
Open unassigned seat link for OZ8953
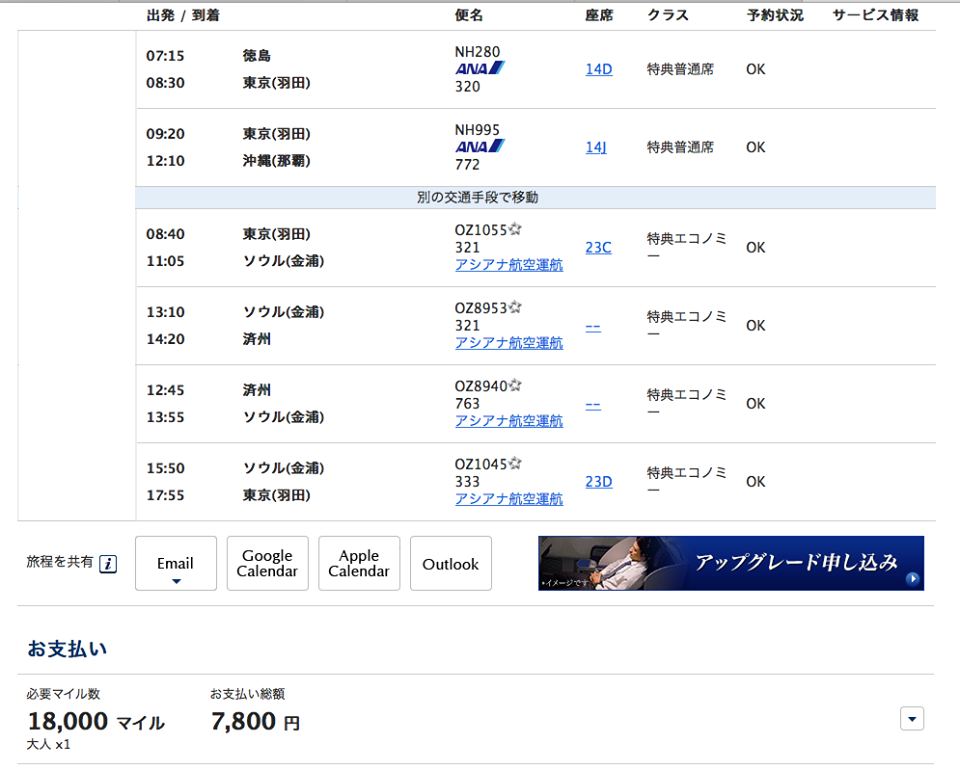coord(593,327)
